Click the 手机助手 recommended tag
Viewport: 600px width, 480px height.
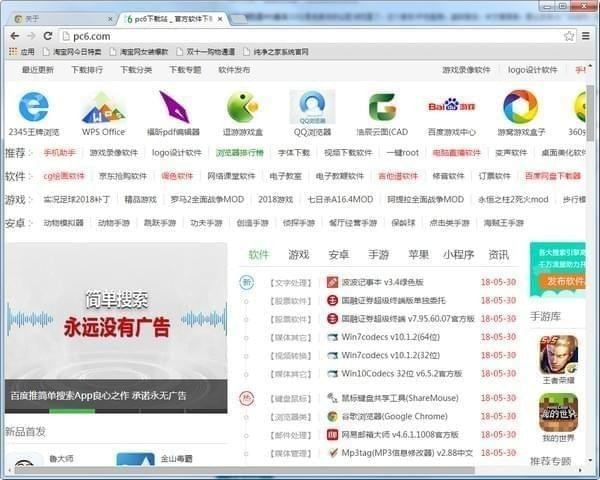click(59, 153)
